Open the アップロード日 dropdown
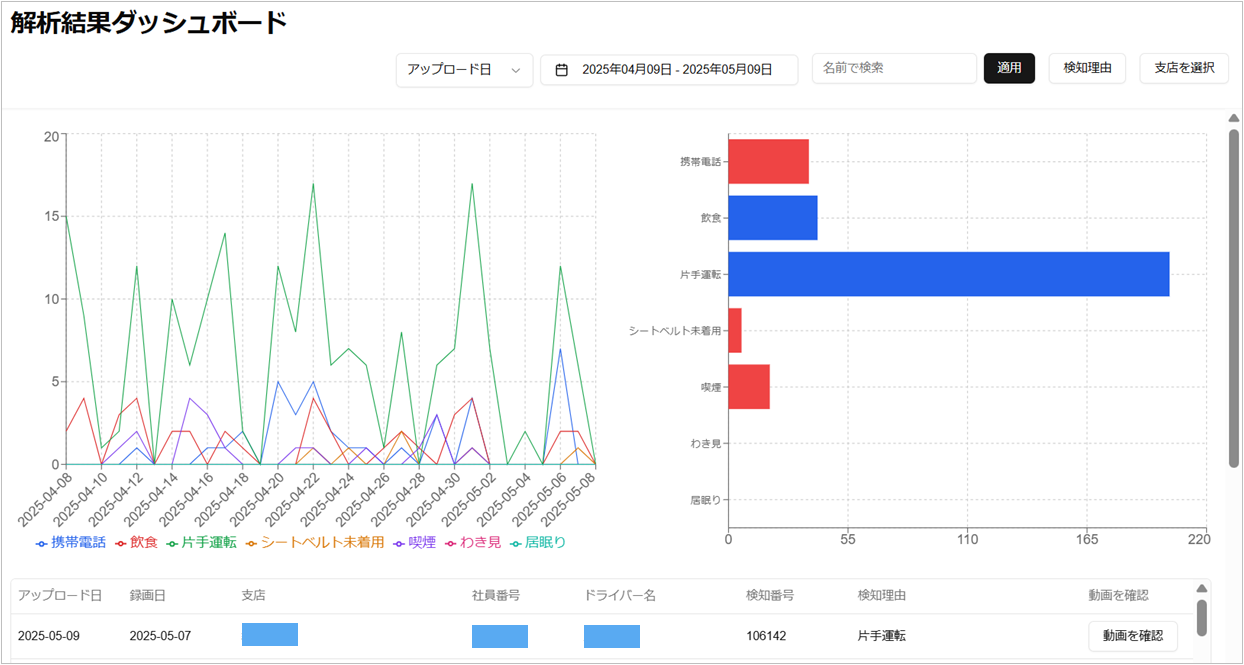 click(x=463, y=70)
